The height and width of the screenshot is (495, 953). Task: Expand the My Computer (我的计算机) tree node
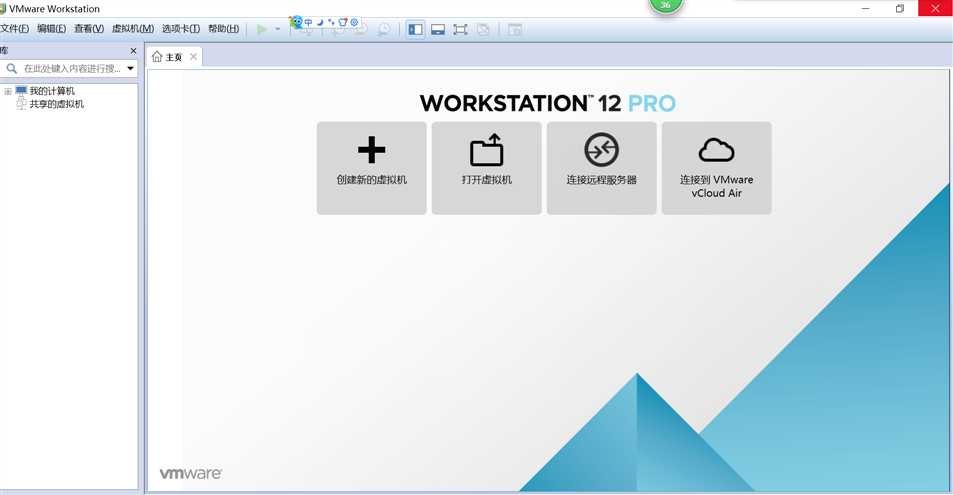8,91
